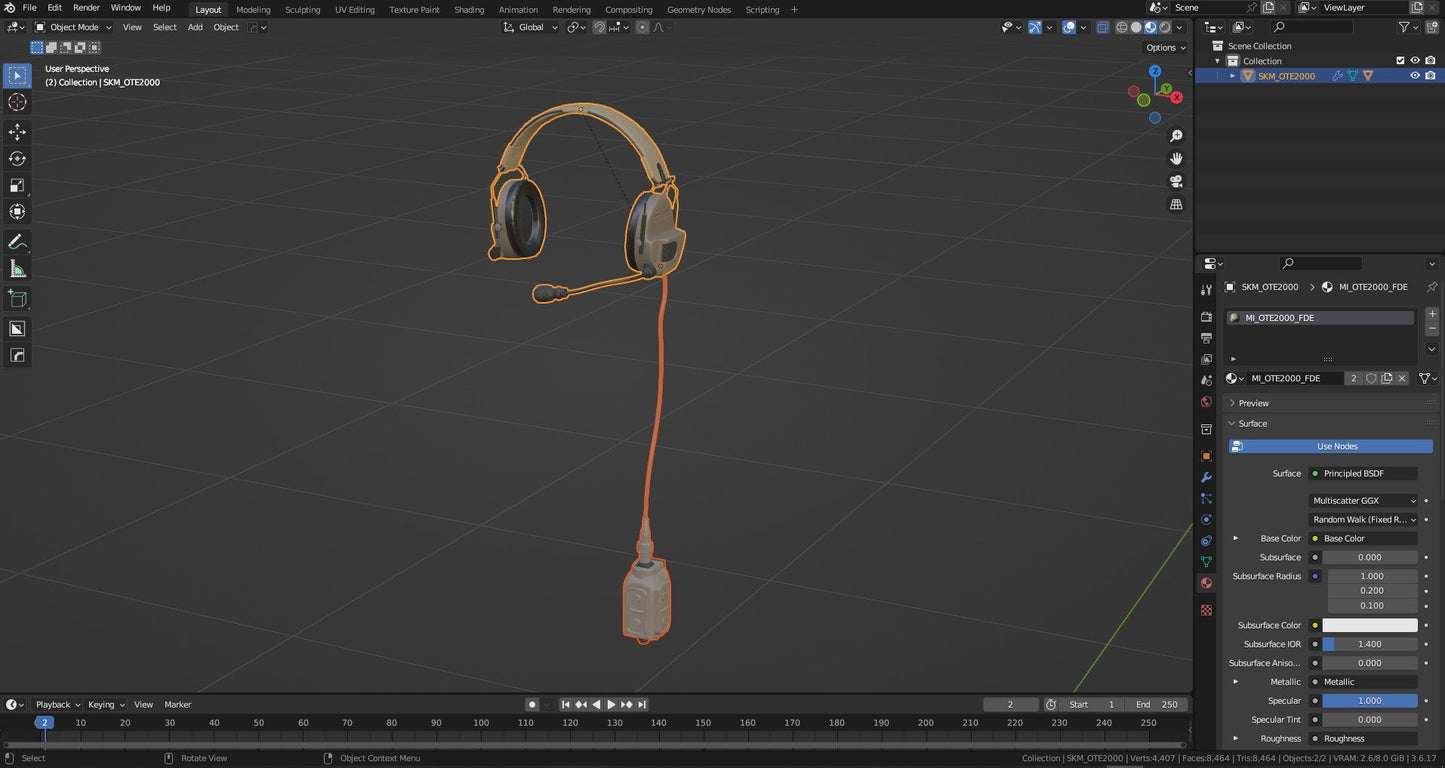Click the End frame field showing 250

point(1157,705)
